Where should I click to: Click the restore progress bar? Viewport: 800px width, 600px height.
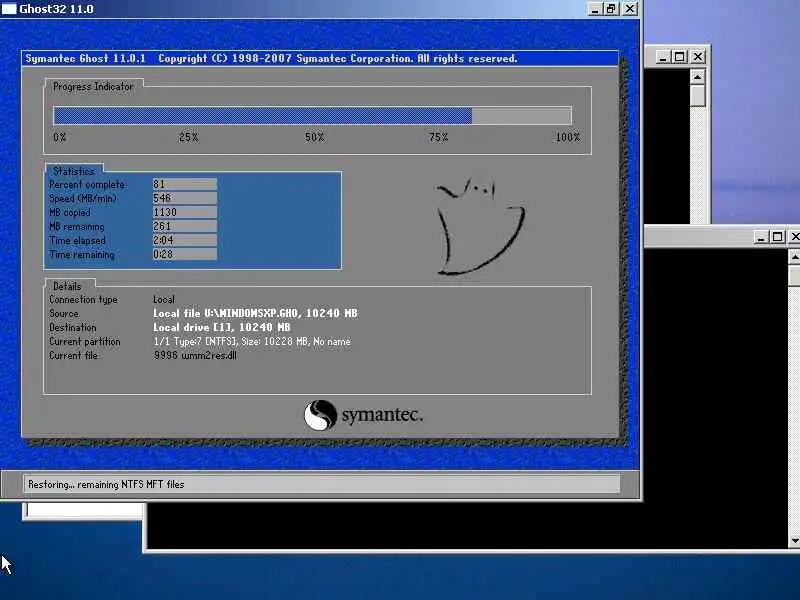[x=312, y=116]
